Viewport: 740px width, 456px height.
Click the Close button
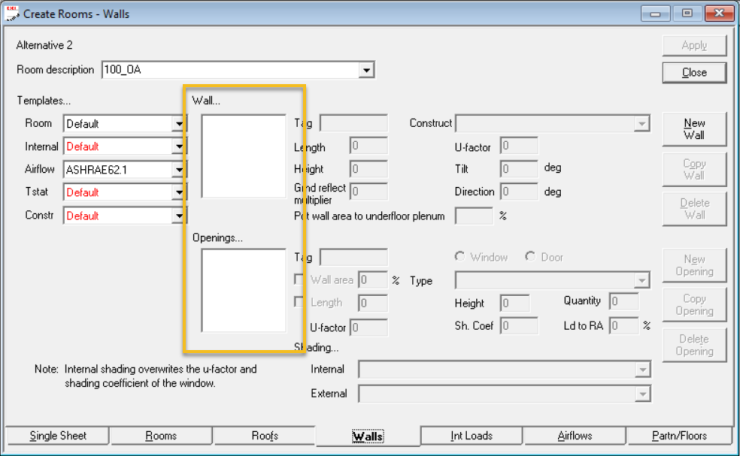694,73
